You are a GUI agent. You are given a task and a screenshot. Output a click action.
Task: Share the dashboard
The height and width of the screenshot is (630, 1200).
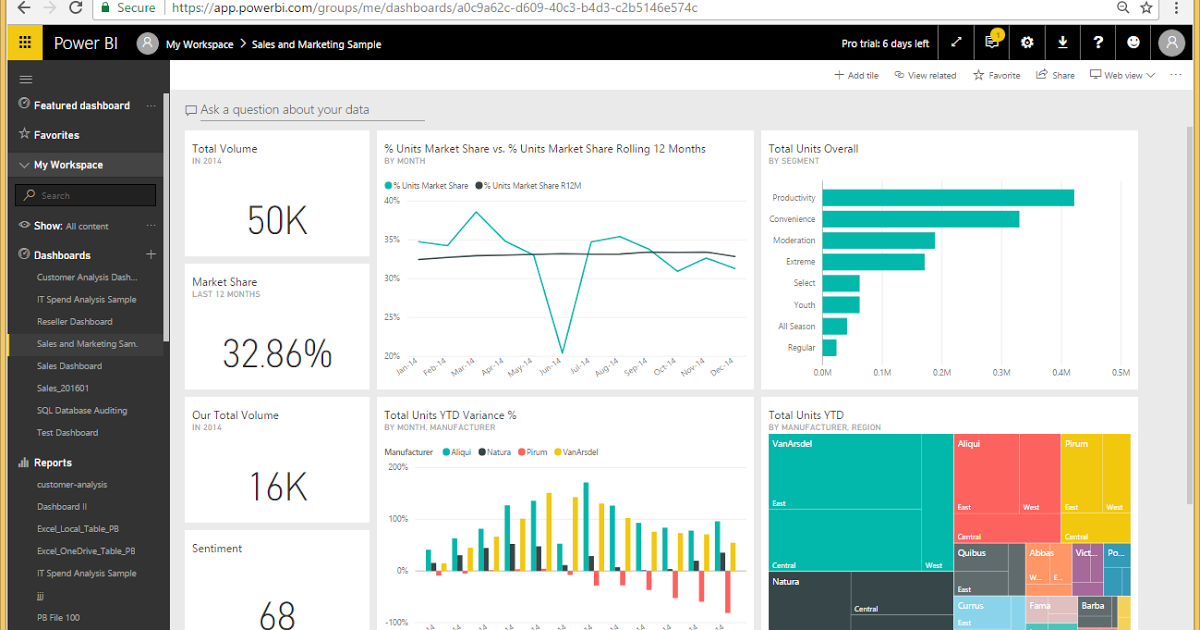(x=1056, y=75)
